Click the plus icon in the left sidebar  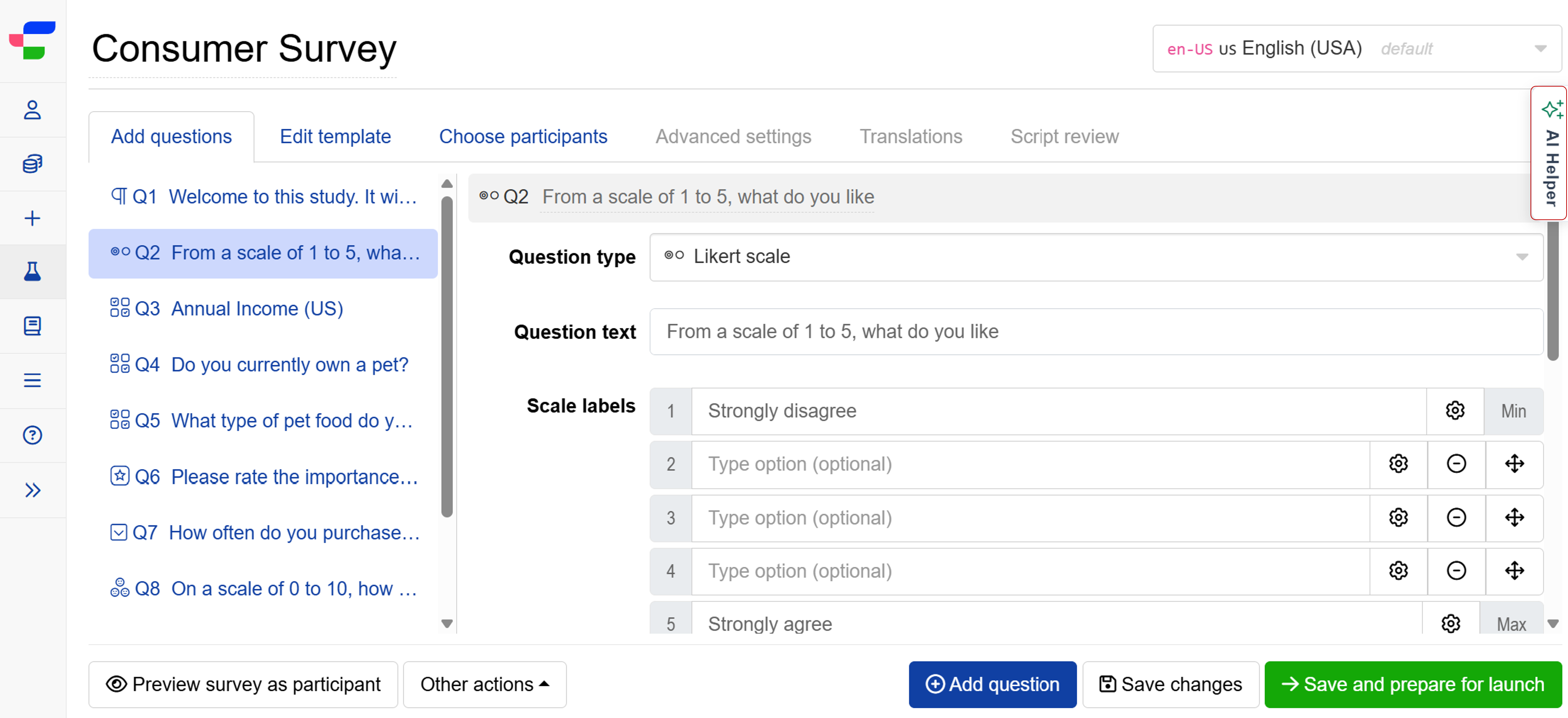coord(32,218)
